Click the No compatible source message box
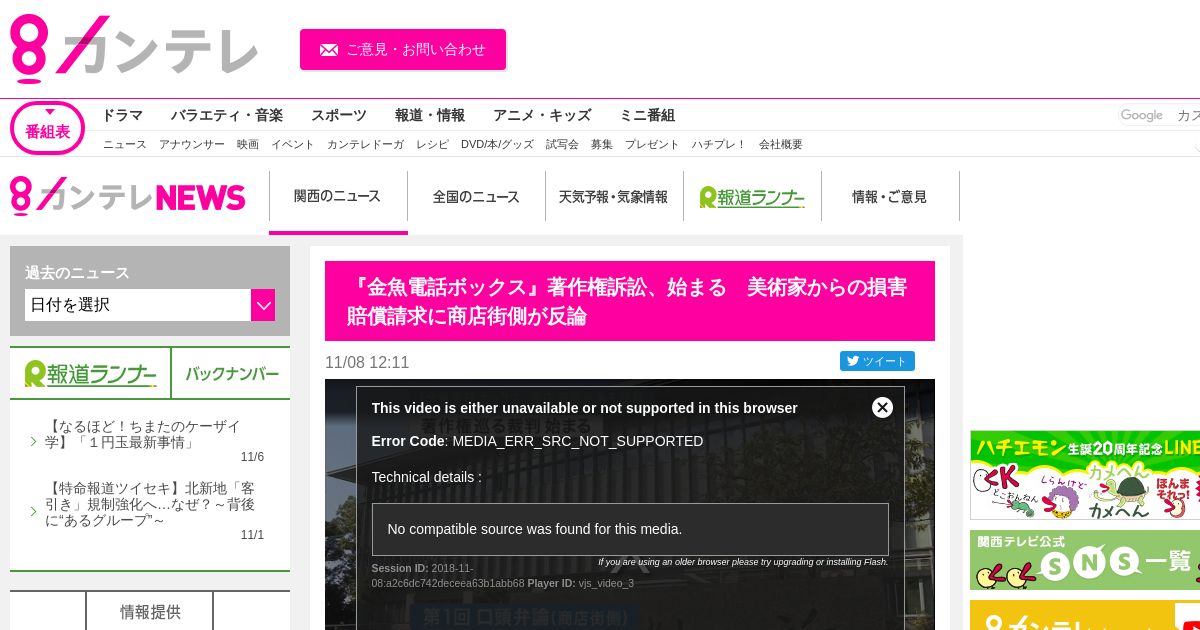The height and width of the screenshot is (630, 1200). (630, 529)
